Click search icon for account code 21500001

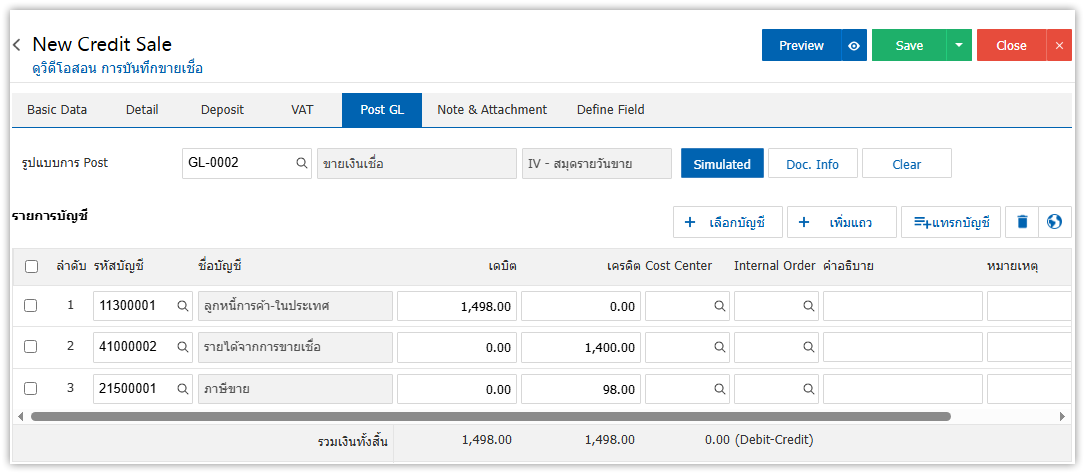[182, 389]
